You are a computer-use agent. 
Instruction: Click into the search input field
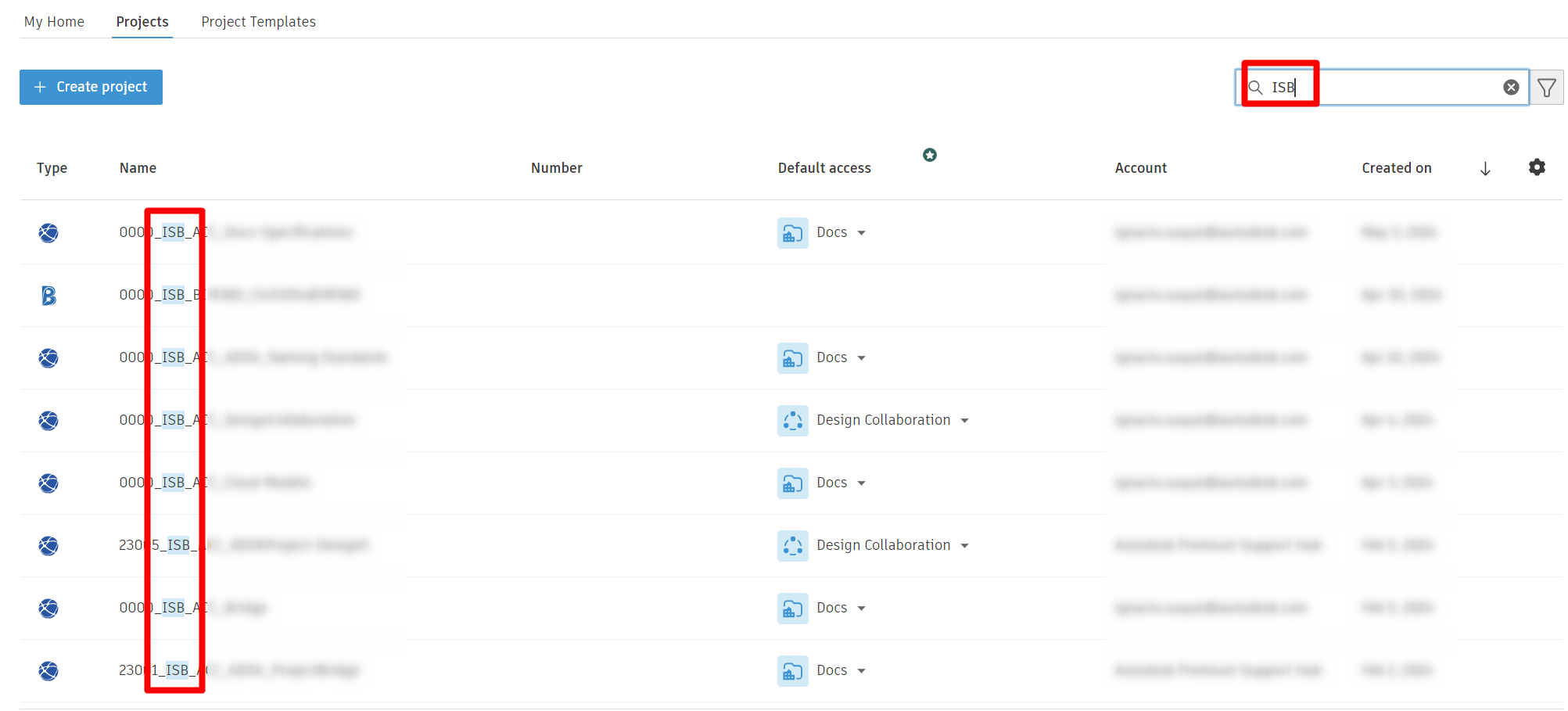click(x=1400, y=87)
